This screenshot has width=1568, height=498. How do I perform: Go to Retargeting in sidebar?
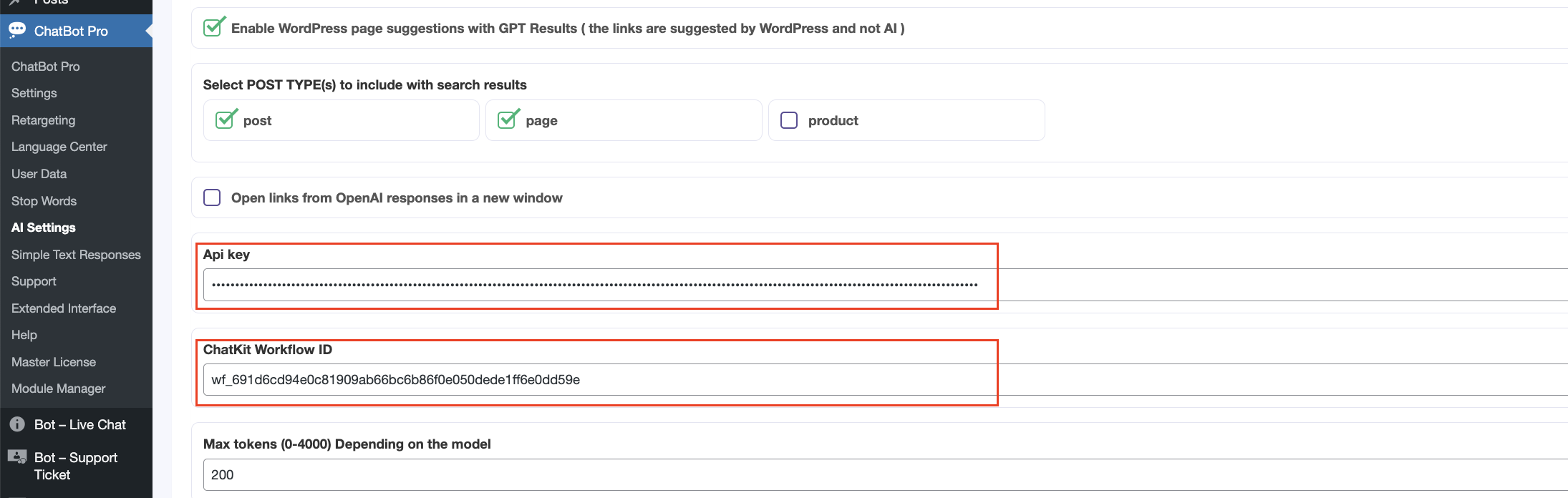click(x=44, y=120)
